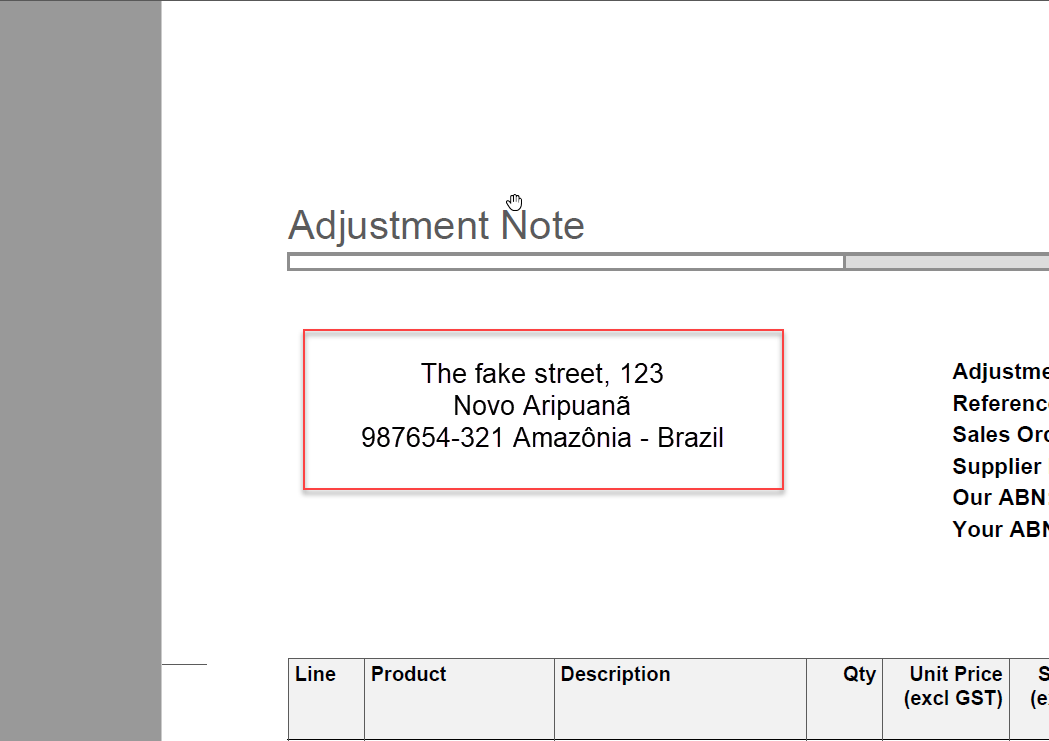Select the address line "The fake street, 123"
The image size is (1049, 741).
click(x=542, y=373)
